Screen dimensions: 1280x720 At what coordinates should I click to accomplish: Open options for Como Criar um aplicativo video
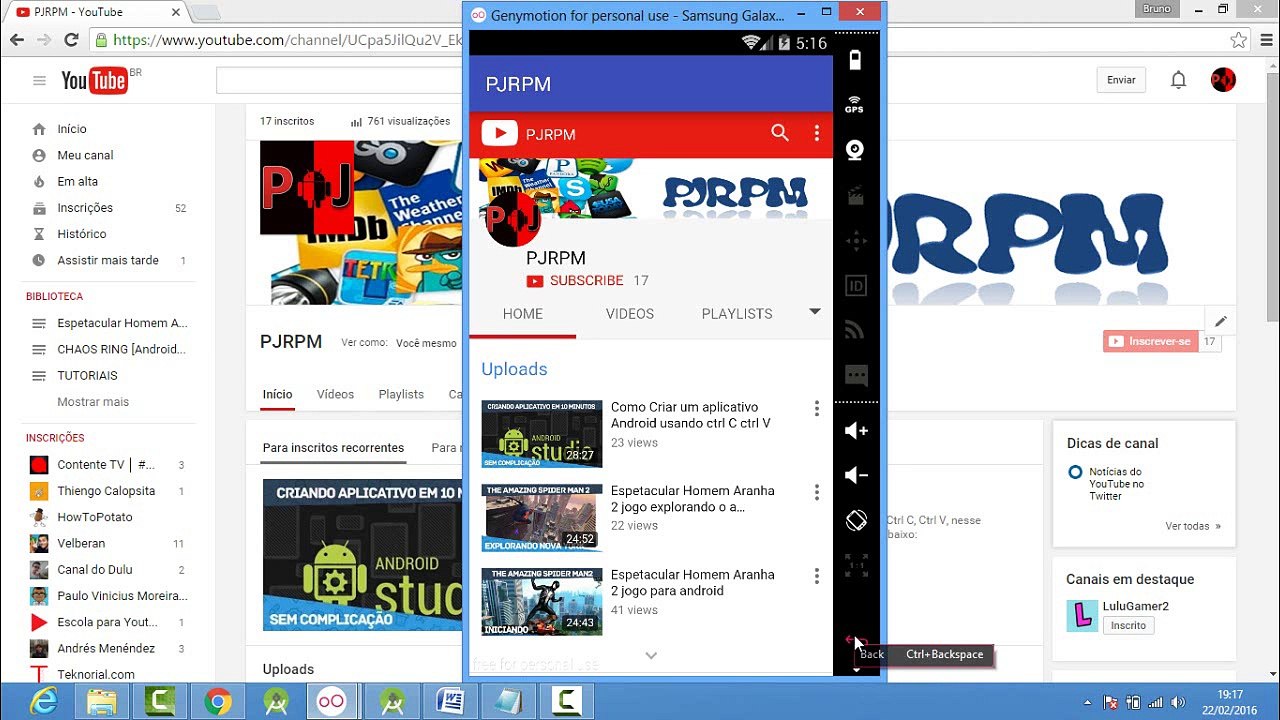point(817,408)
